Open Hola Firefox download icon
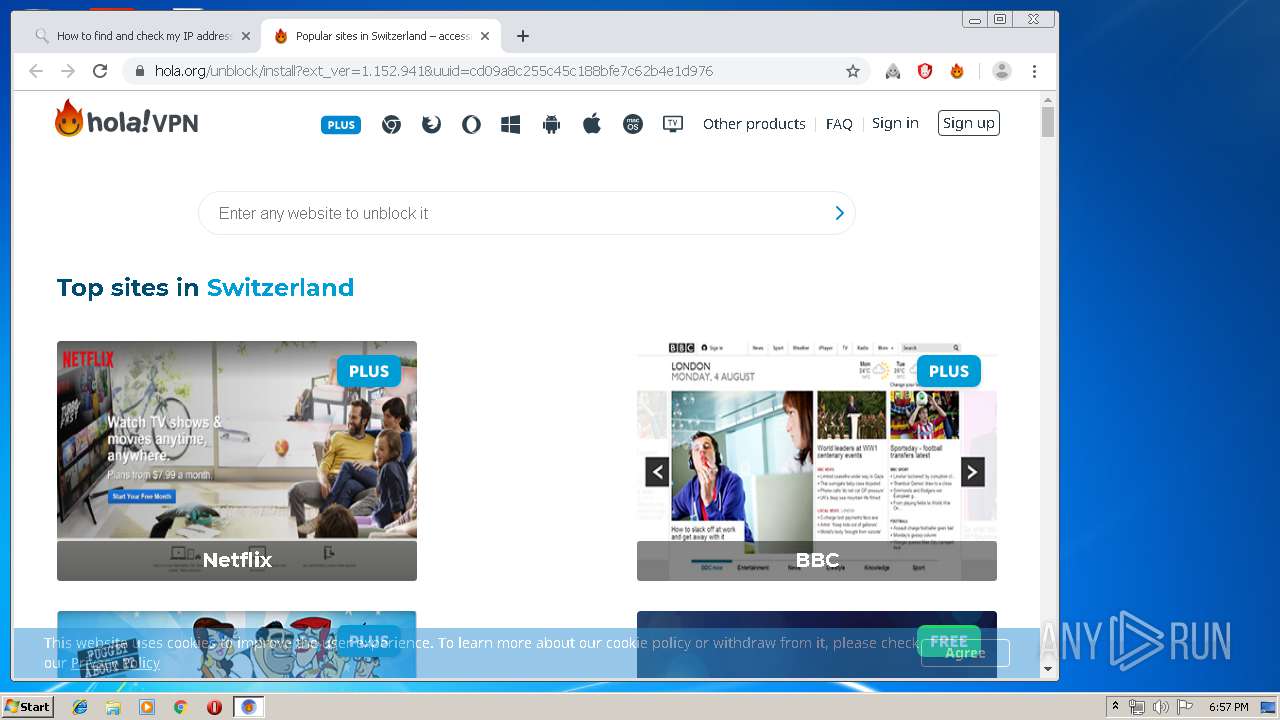This screenshot has width=1280, height=720. pos(431,124)
